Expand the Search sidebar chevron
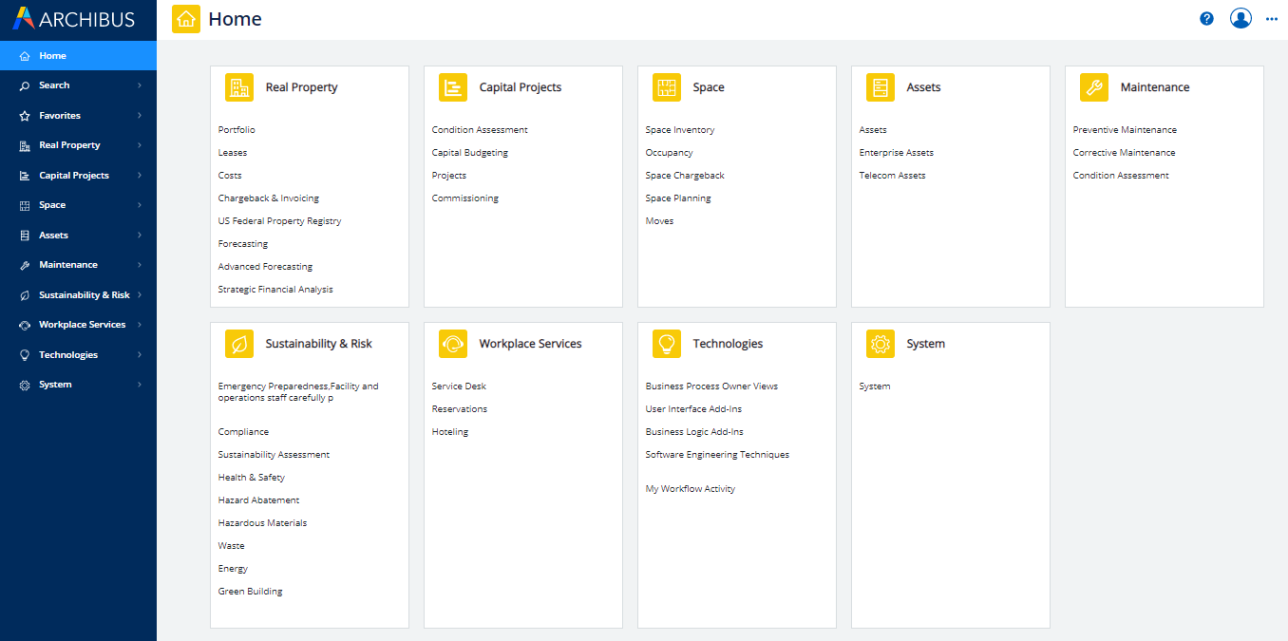This screenshot has width=1288, height=641. point(139,86)
